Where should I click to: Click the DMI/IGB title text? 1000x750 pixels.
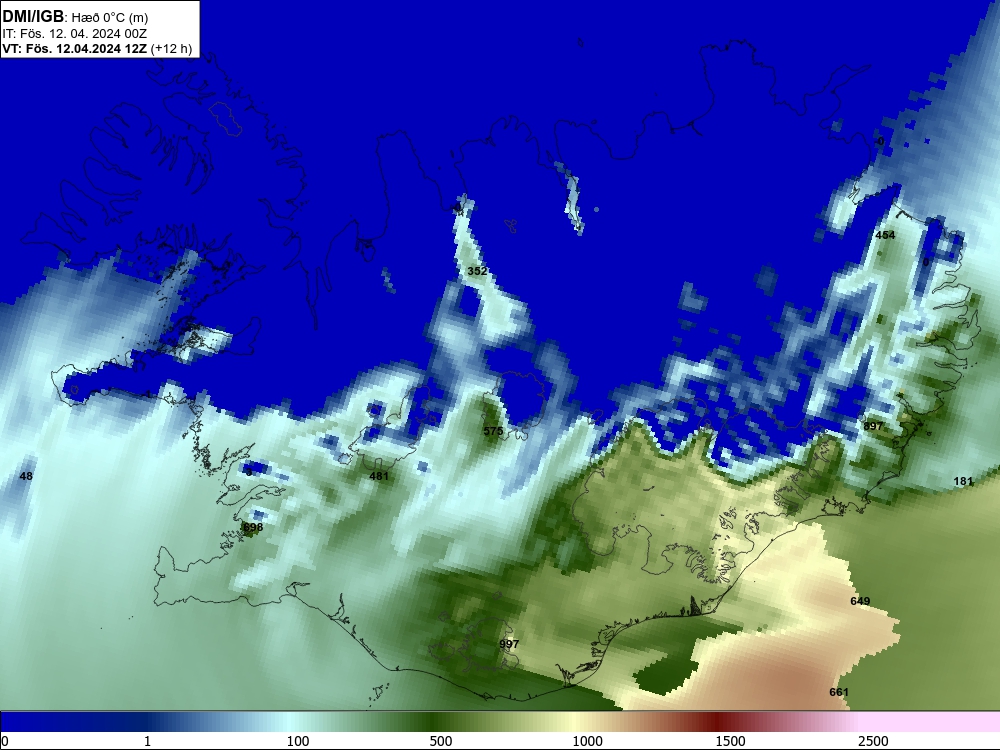tap(33, 16)
